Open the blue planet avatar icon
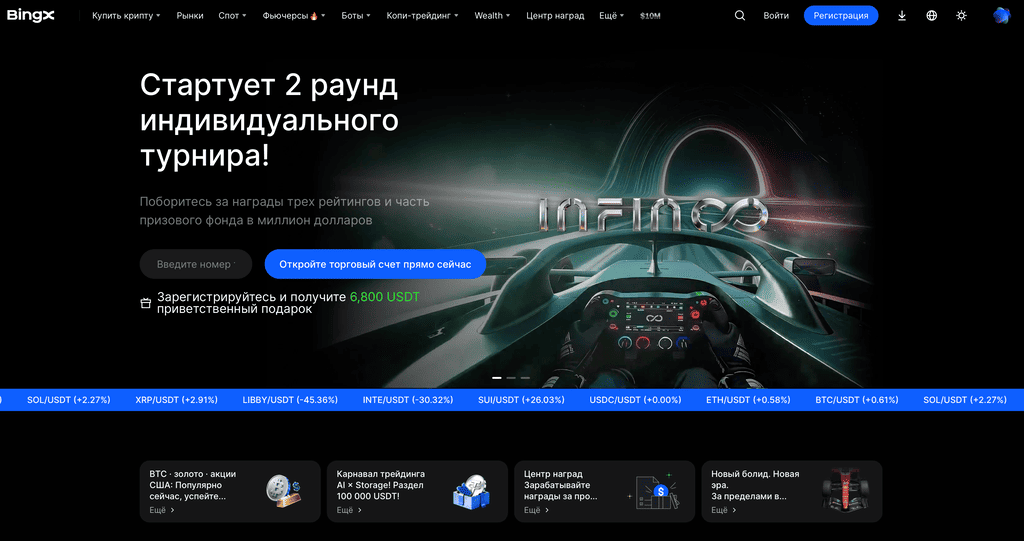This screenshot has height=541, width=1024. click(x=1001, y=16)
